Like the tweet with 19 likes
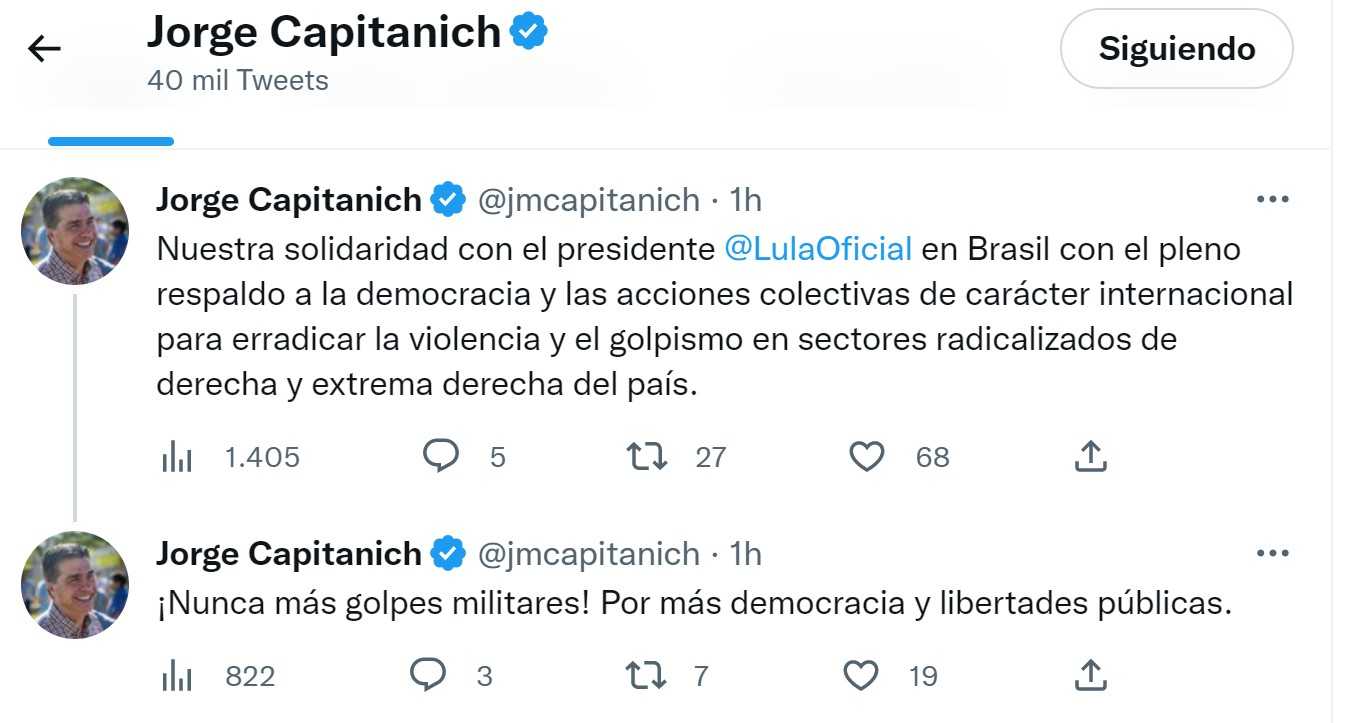The height and width of the screenshot is (723, 1348). pos(860,676)
